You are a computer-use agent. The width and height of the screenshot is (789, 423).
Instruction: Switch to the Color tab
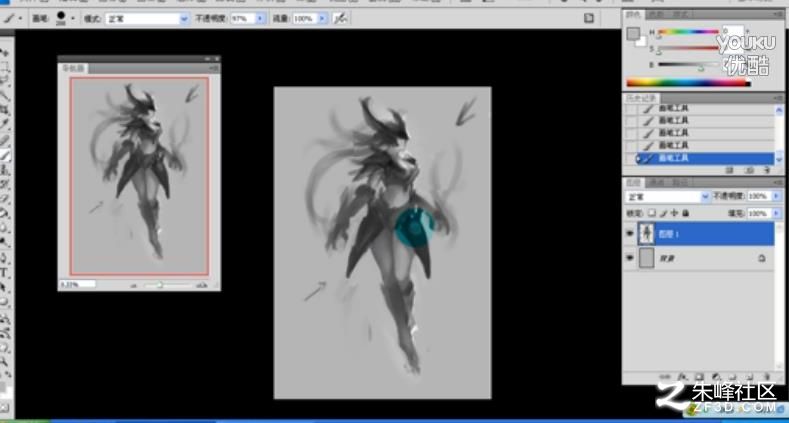point(634,15)
